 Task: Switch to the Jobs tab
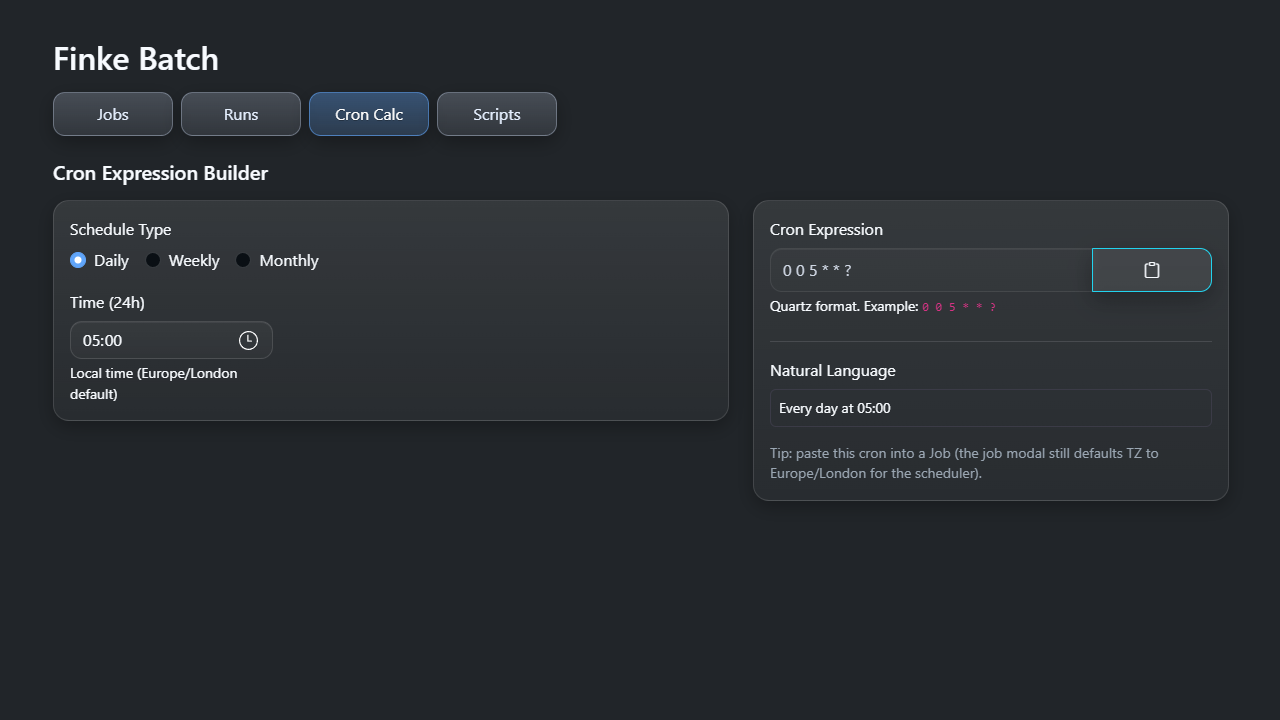112,113
